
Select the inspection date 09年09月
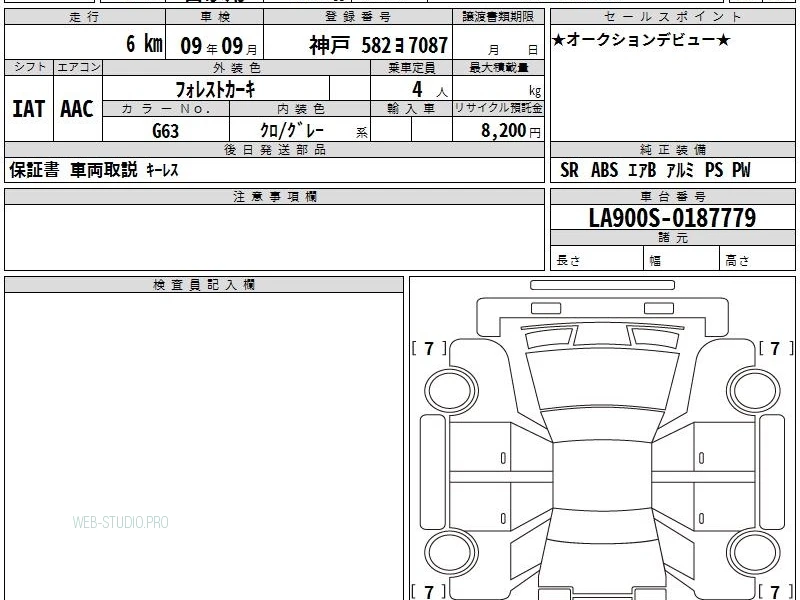tap(219, 46)
